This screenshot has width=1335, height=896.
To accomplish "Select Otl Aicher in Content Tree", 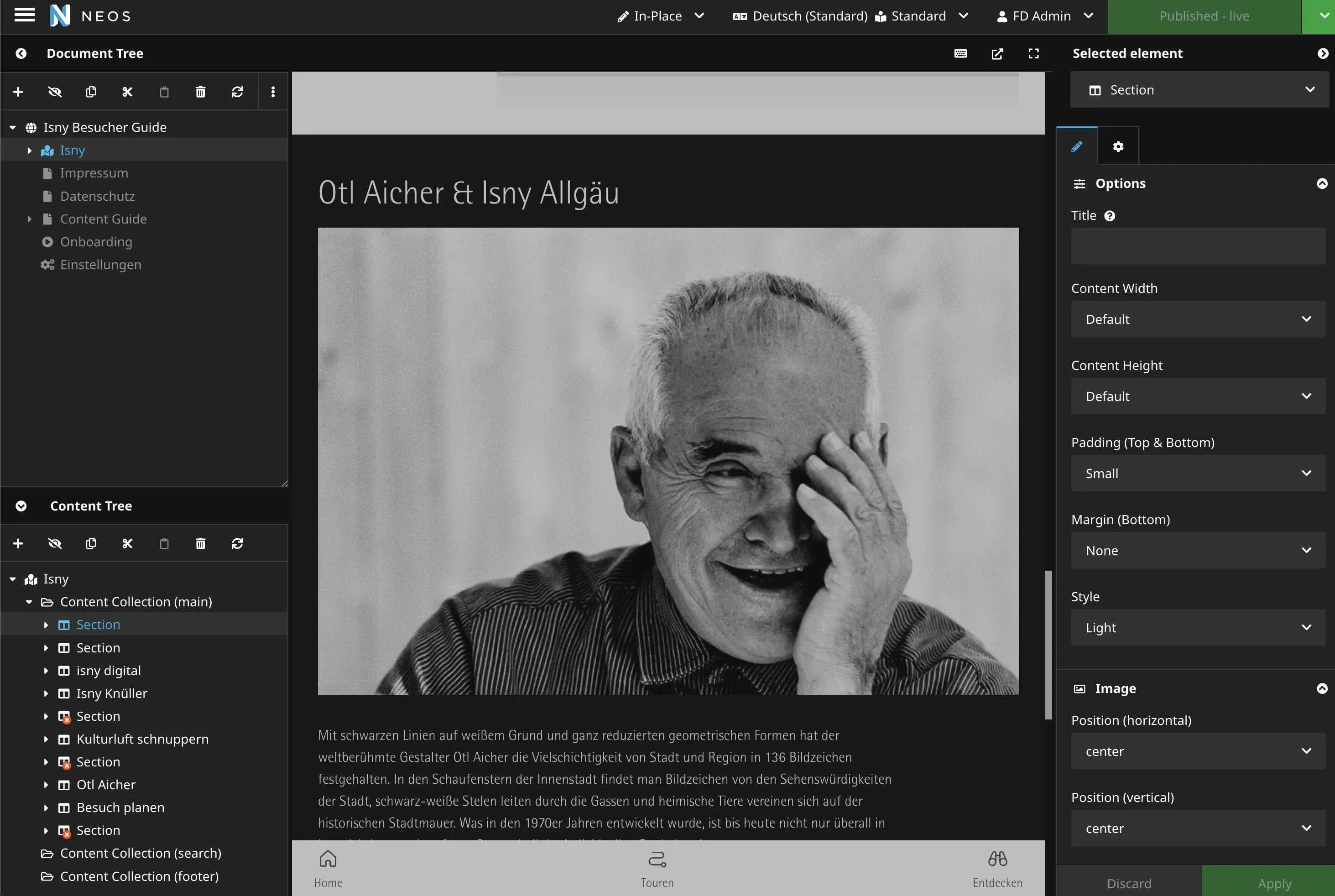I will click(x=106, y=785).
